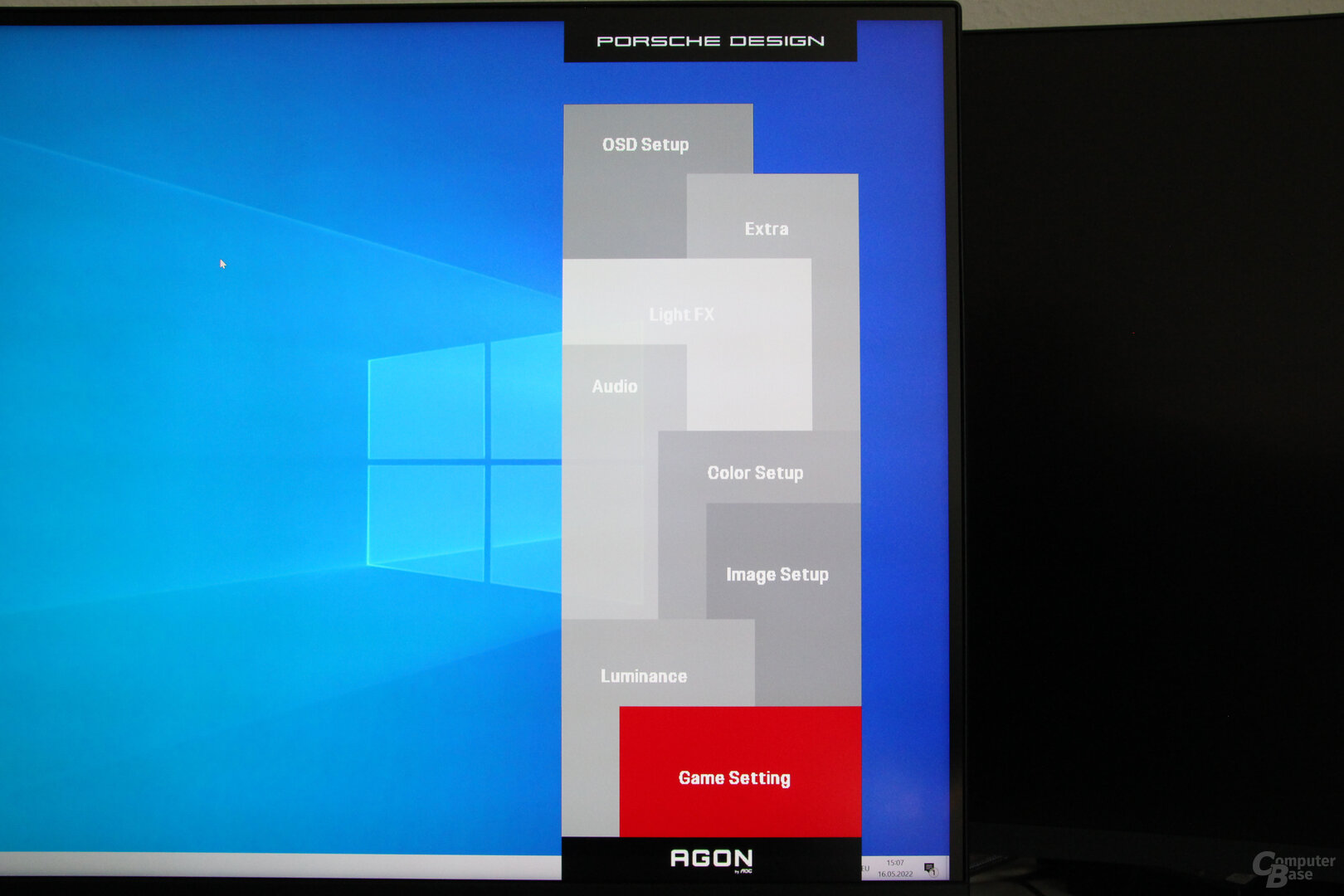Show the desktop via taskbar edge button
1344x896 pixels.
[947, 869]
